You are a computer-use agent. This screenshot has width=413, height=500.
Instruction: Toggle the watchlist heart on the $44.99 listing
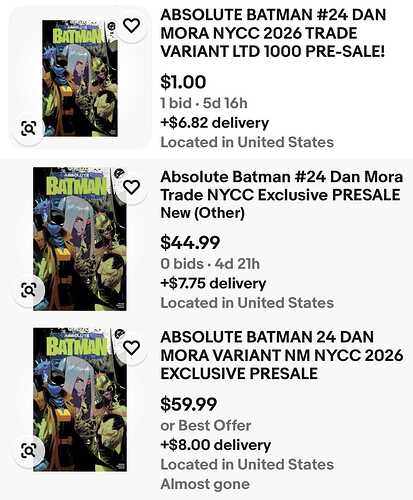pyautogui.click(x=131, y=187)
